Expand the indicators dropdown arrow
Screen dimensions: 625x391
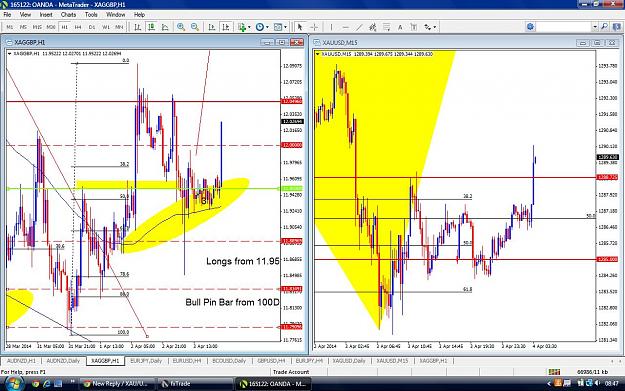coord(249,27)
